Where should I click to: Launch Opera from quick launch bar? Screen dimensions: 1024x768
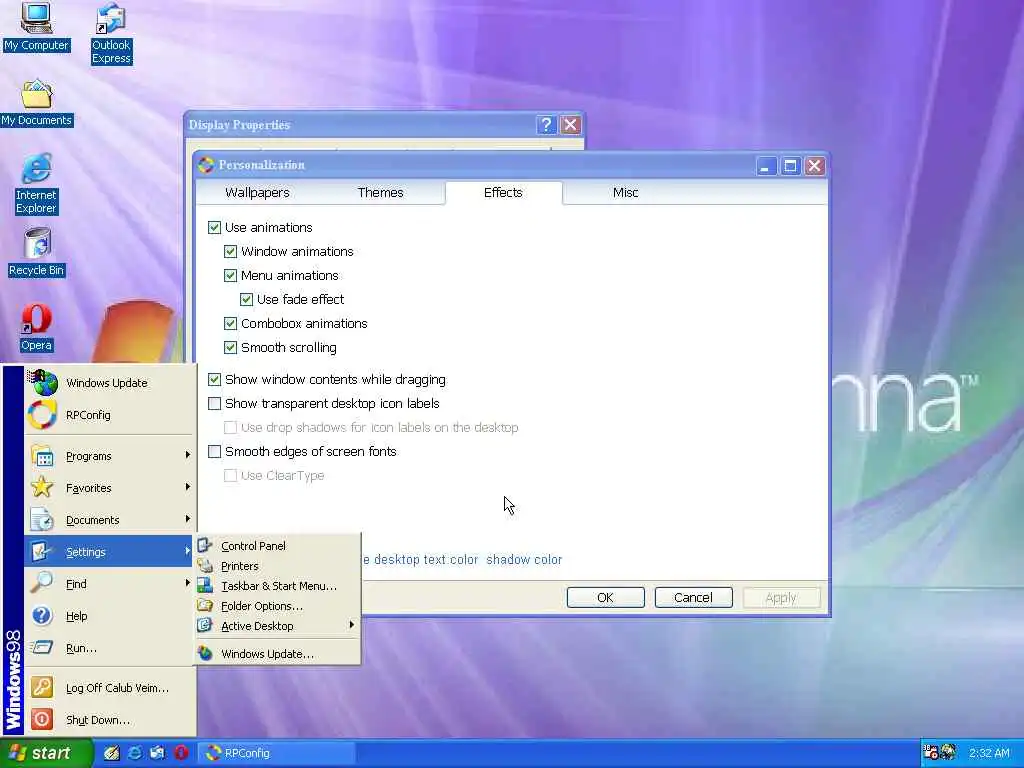click(181, 753)
